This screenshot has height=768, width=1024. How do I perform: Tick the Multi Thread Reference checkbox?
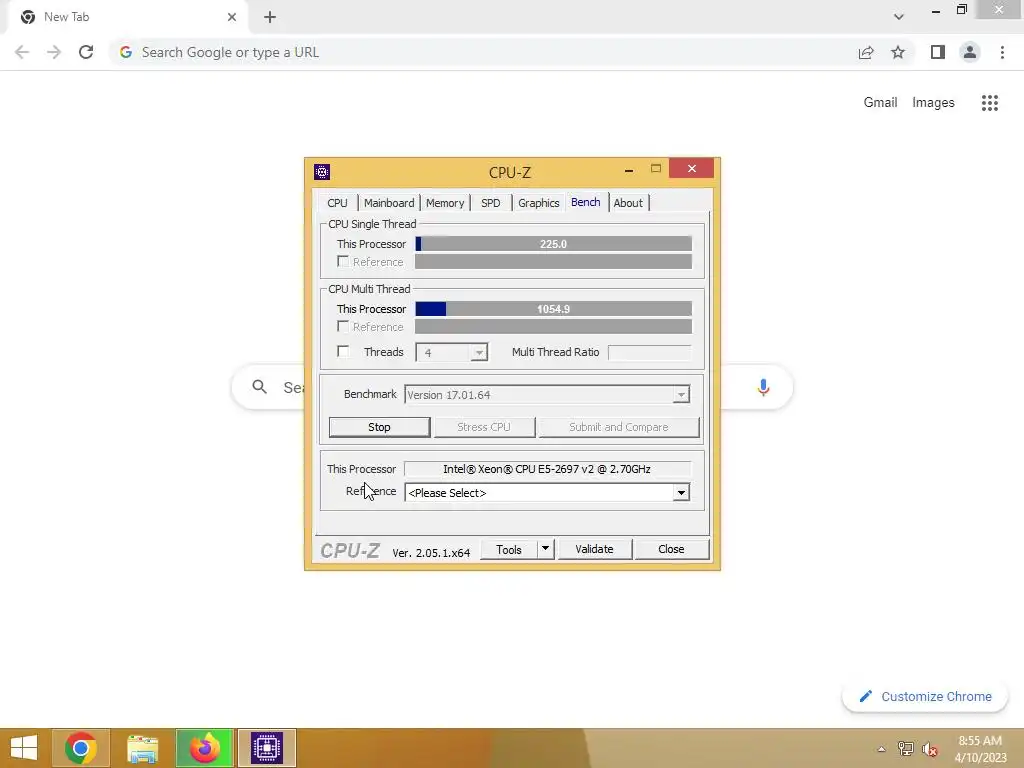[x=343, y=326]
